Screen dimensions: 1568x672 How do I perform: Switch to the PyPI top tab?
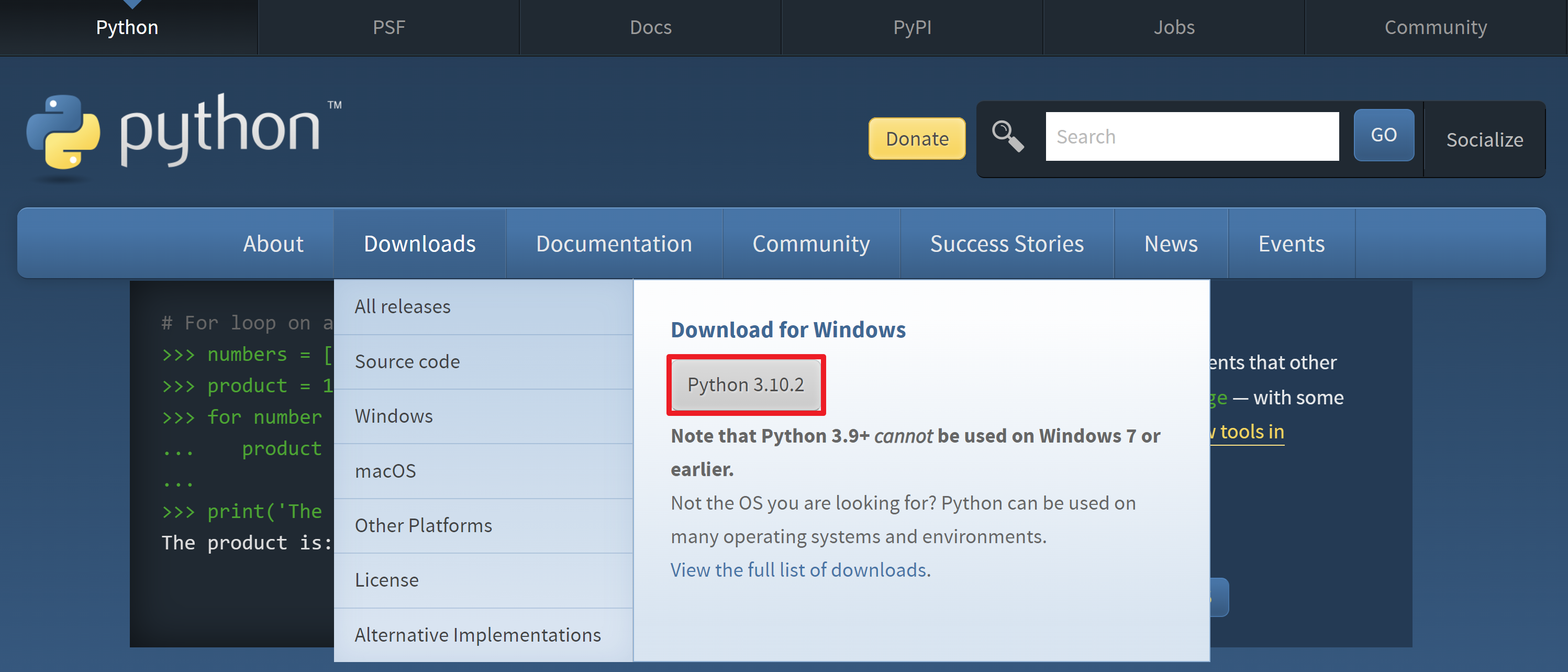[x=912, y=27]
